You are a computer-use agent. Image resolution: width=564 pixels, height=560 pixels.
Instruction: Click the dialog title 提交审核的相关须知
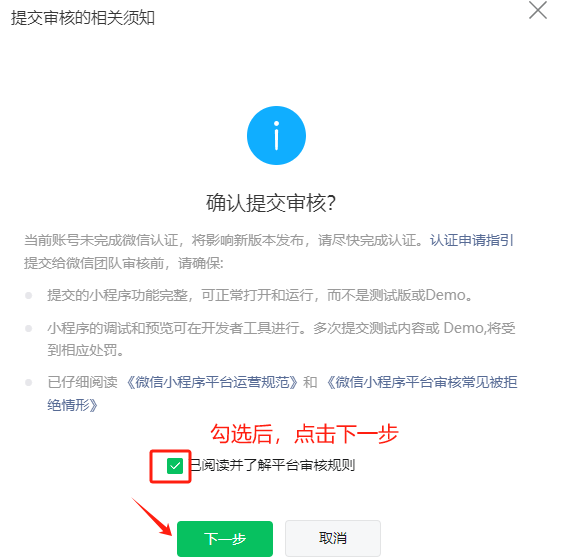(x=83, y=18)
